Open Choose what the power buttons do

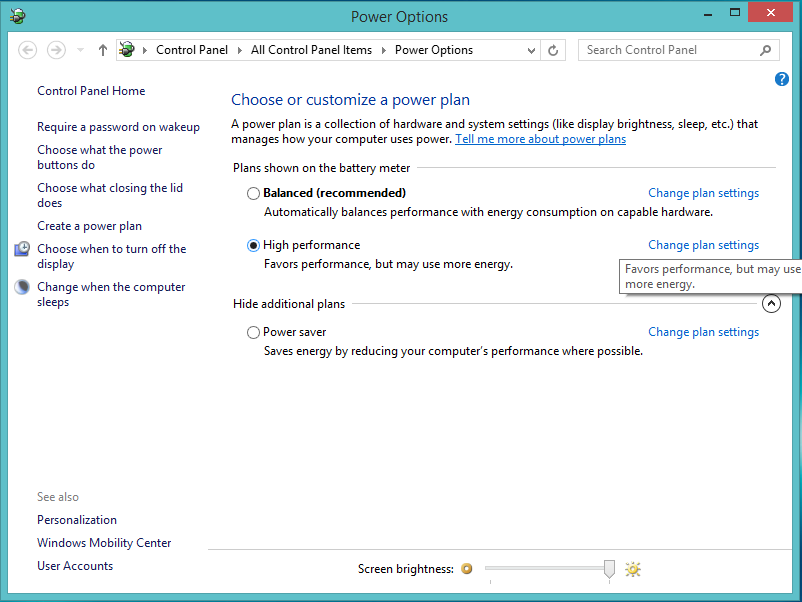(100, 158)
